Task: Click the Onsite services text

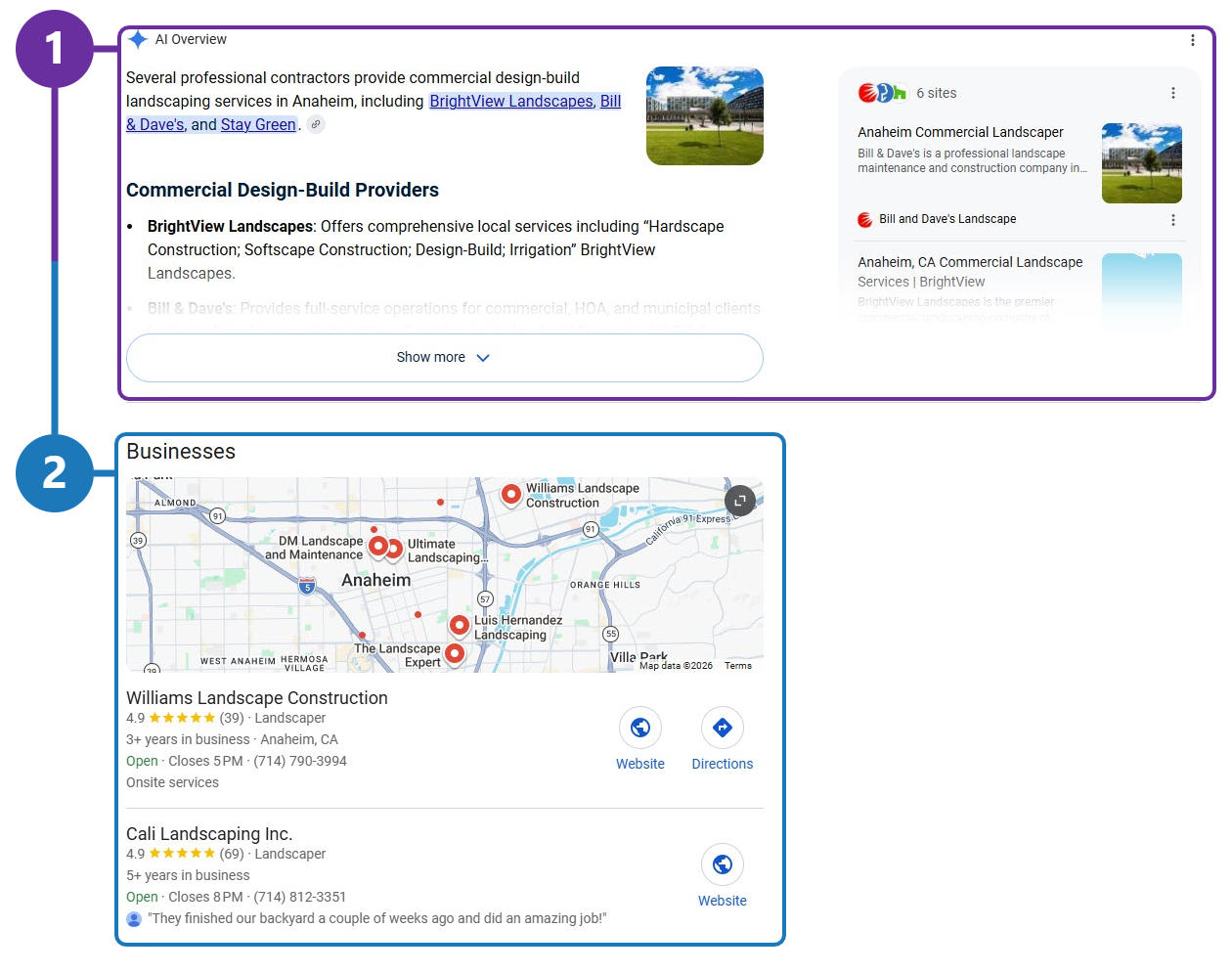Action: tap(172, 782)
